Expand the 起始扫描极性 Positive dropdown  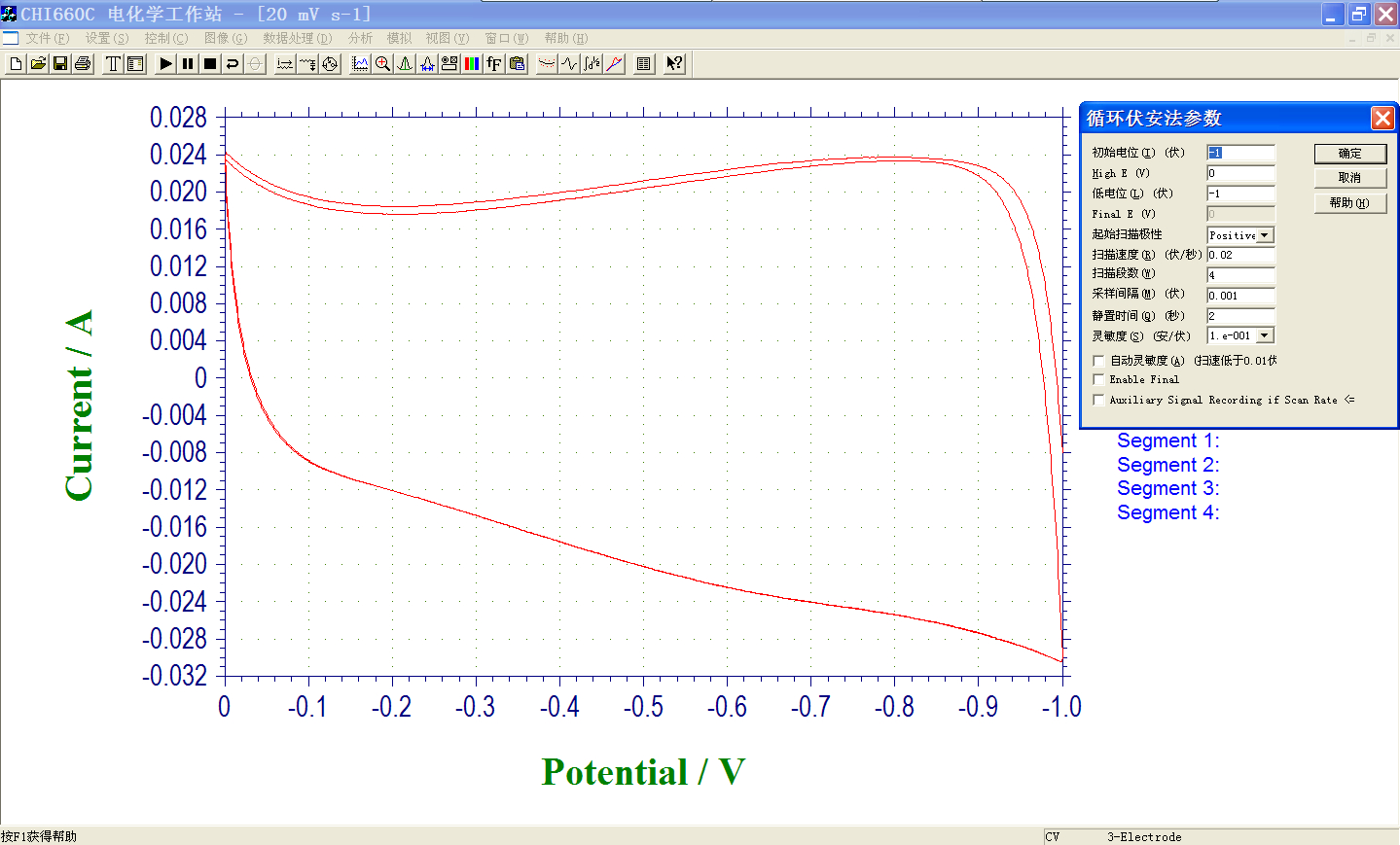[x=1264, y=235]
